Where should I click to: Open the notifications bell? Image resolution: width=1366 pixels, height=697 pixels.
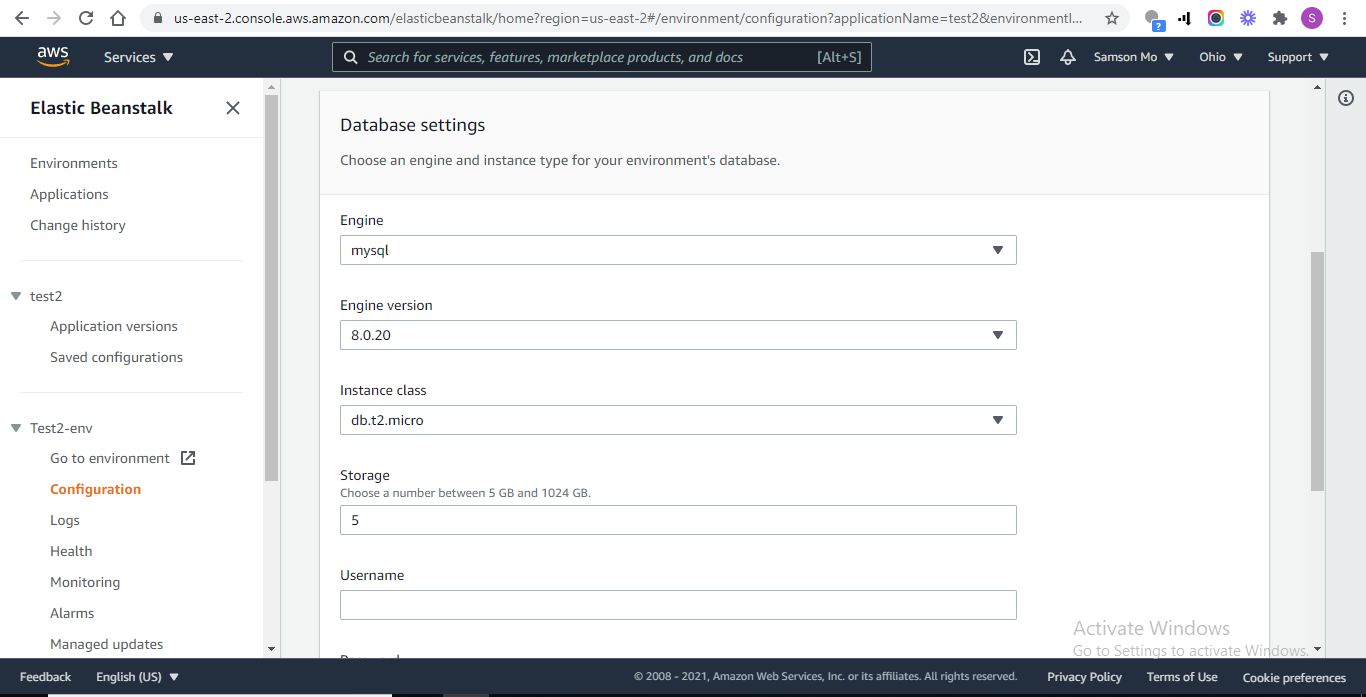(x=1067, y=57)
